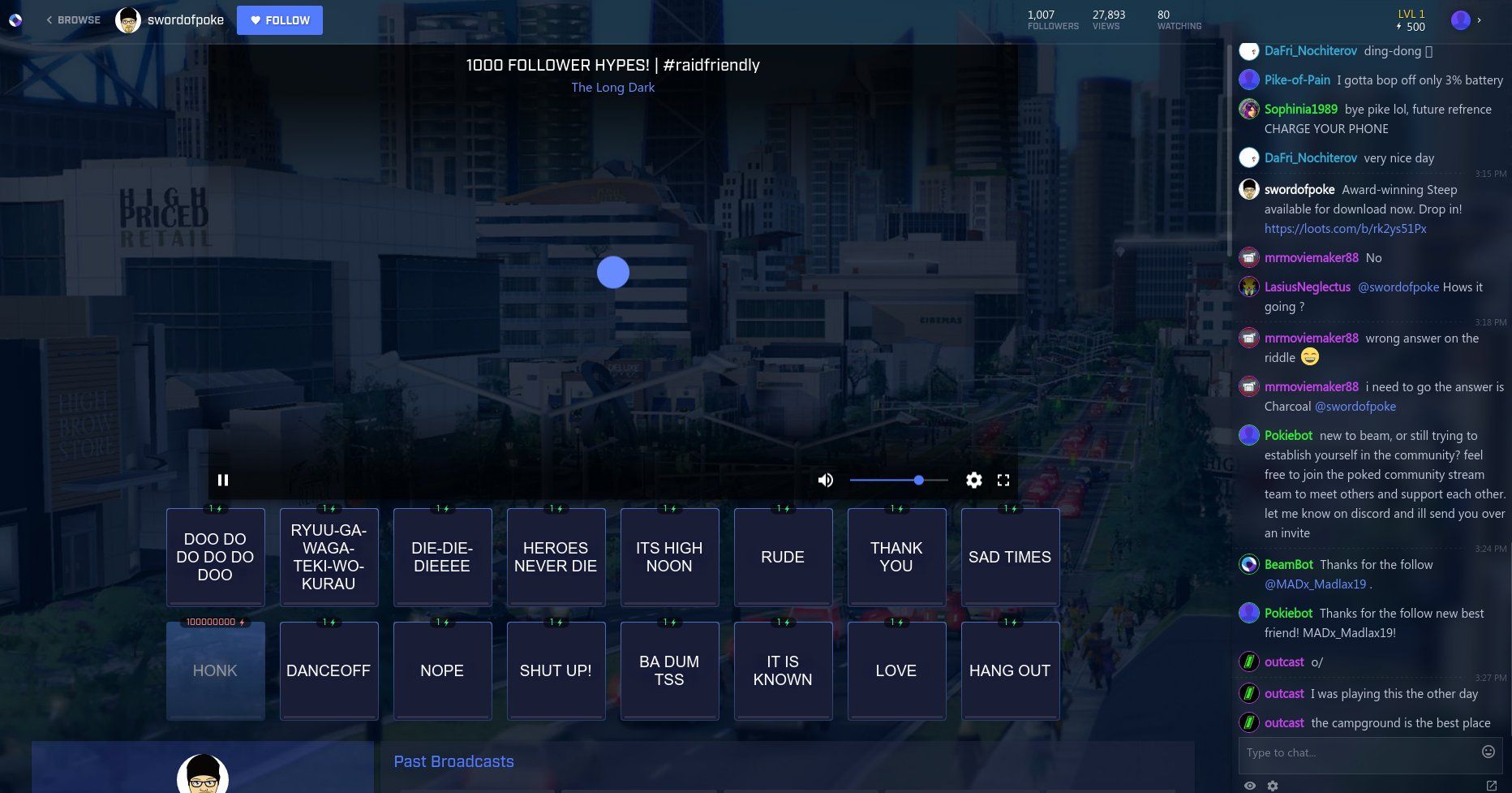Click the Sophinia1989 username

click(1301, 109)
